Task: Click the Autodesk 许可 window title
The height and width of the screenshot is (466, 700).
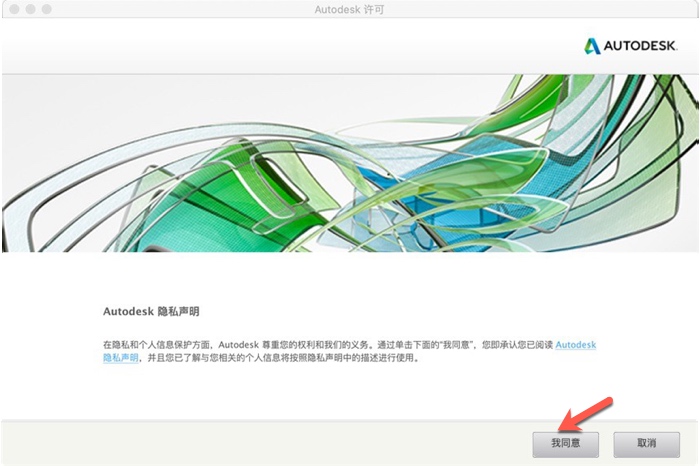Action: pos(349,9)
